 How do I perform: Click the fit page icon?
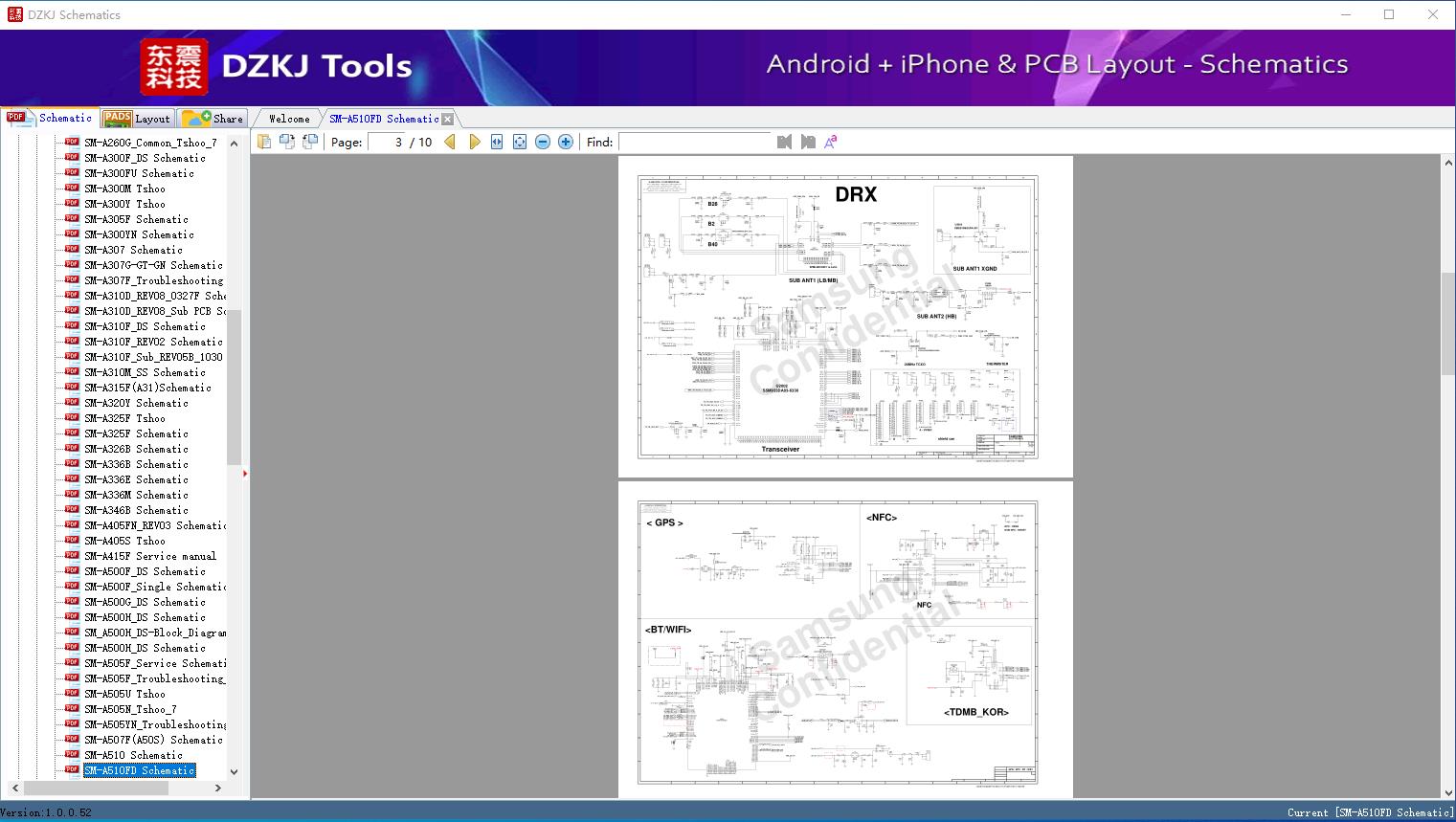[520, 142]
